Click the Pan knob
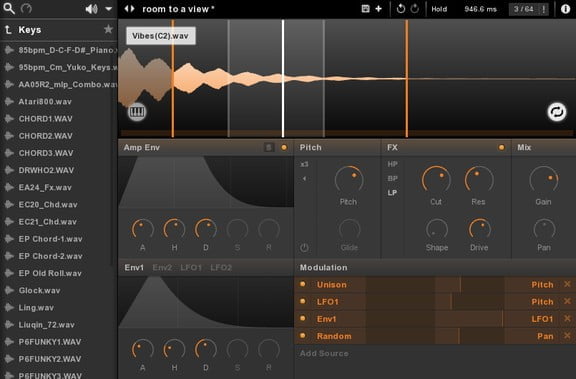 pyautogui.click(x=544, y=230)
